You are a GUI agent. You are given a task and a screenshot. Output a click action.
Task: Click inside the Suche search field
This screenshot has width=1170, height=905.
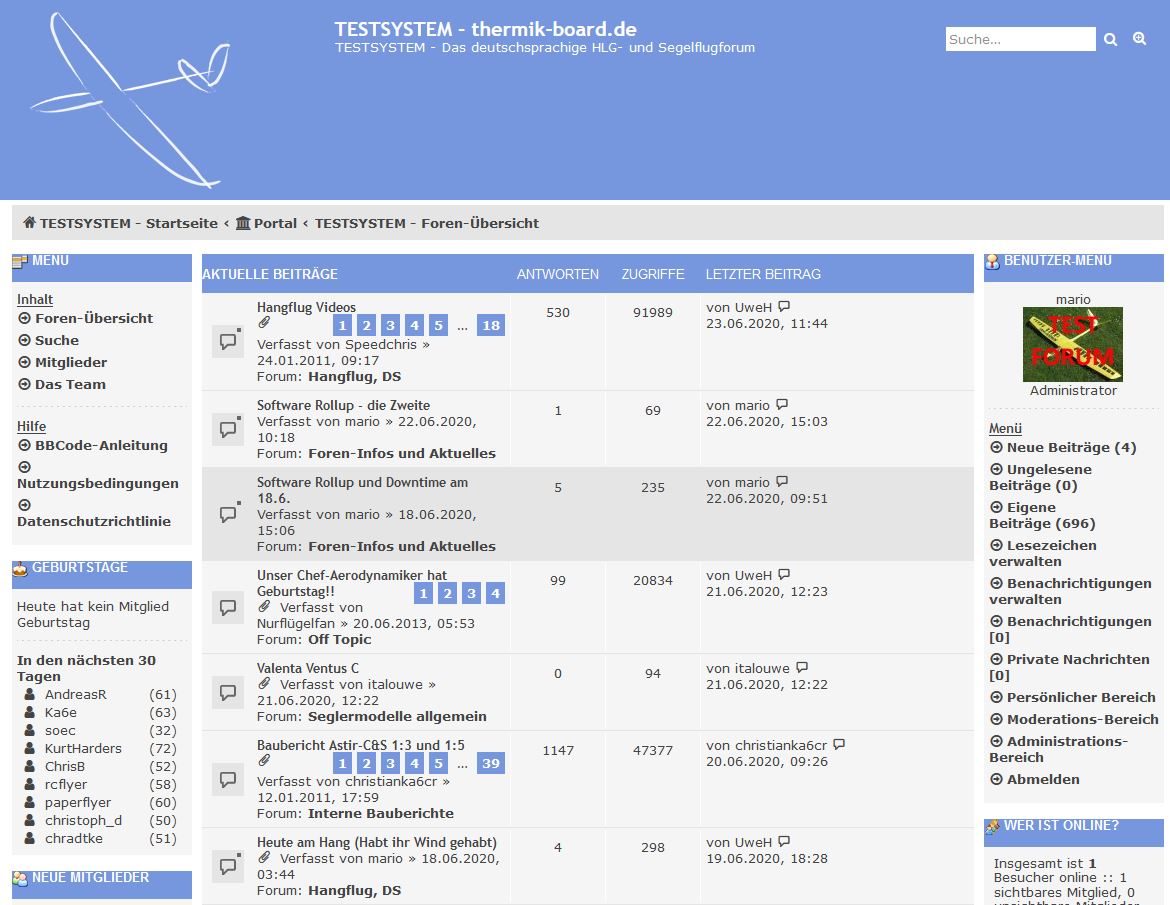coord(1020,40)
